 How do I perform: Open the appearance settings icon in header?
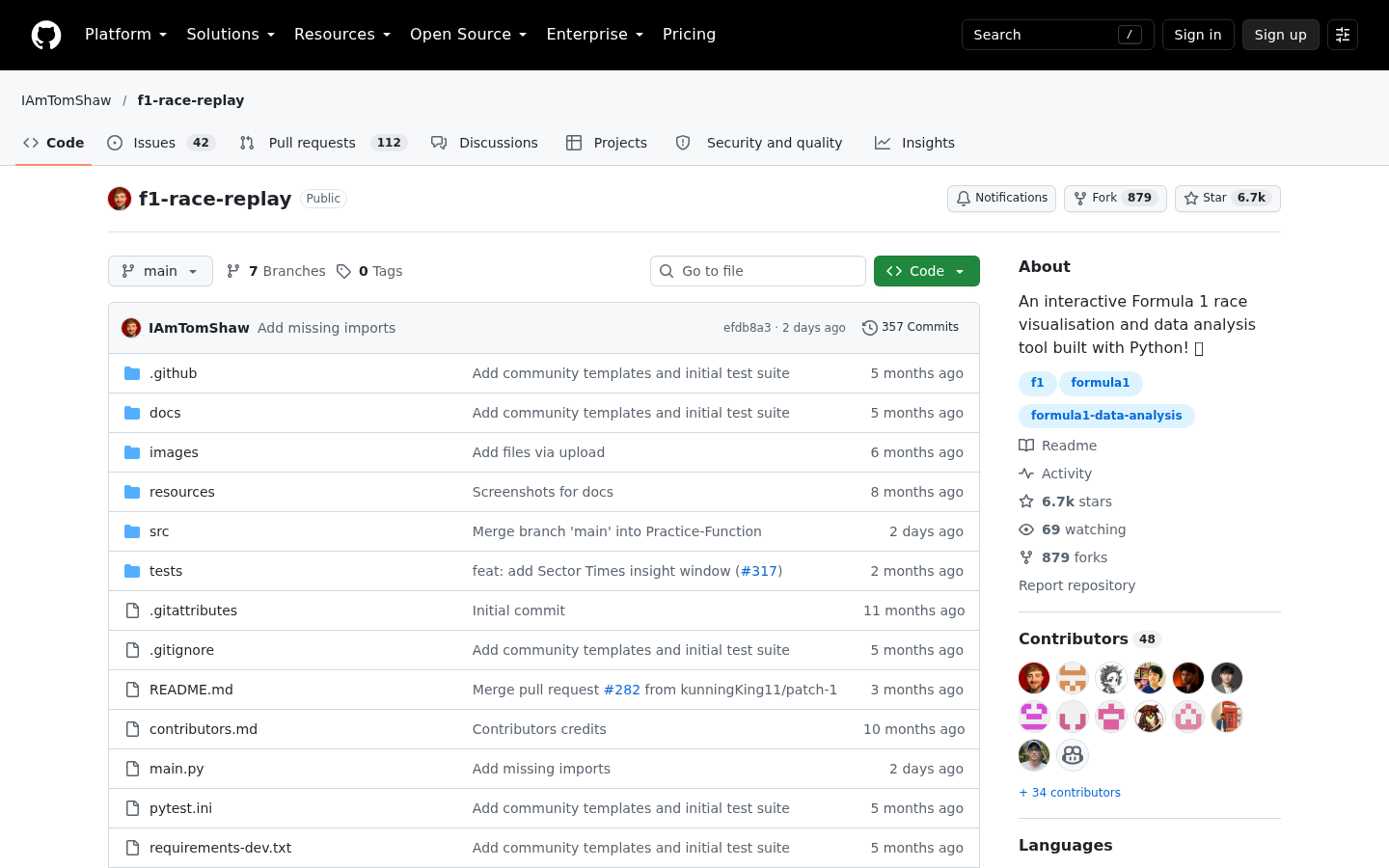(x=1343, y=35)
